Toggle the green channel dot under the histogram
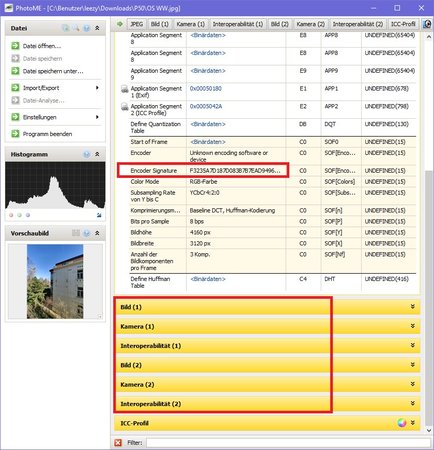Image resolution: width=434 pixels, height=450 pixels. pos(20,215)
